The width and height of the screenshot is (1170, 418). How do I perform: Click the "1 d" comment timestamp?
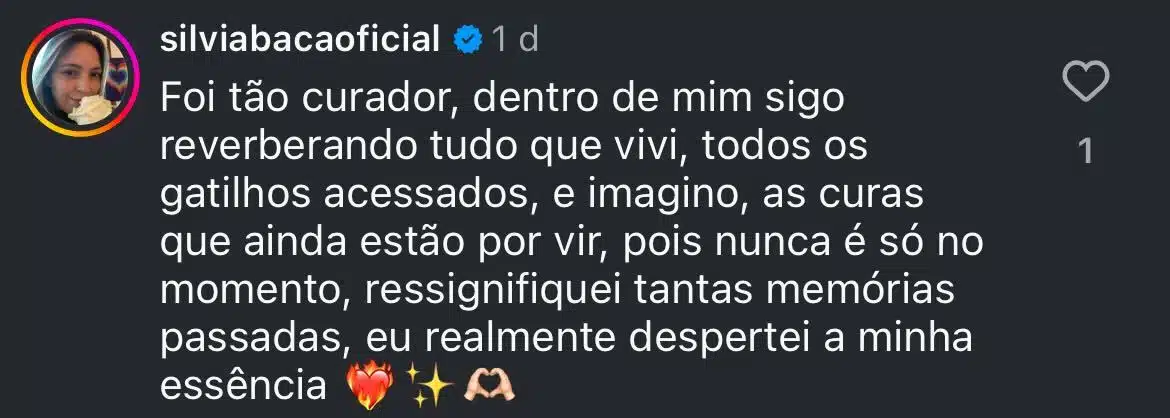[x=515, y=40]
